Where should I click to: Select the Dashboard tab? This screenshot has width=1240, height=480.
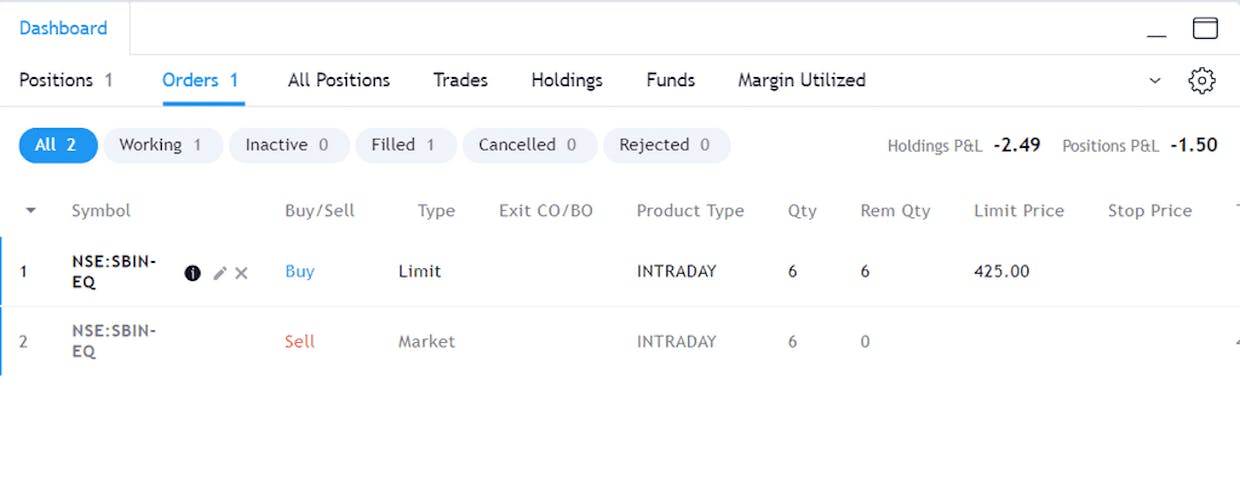[63, 28]
